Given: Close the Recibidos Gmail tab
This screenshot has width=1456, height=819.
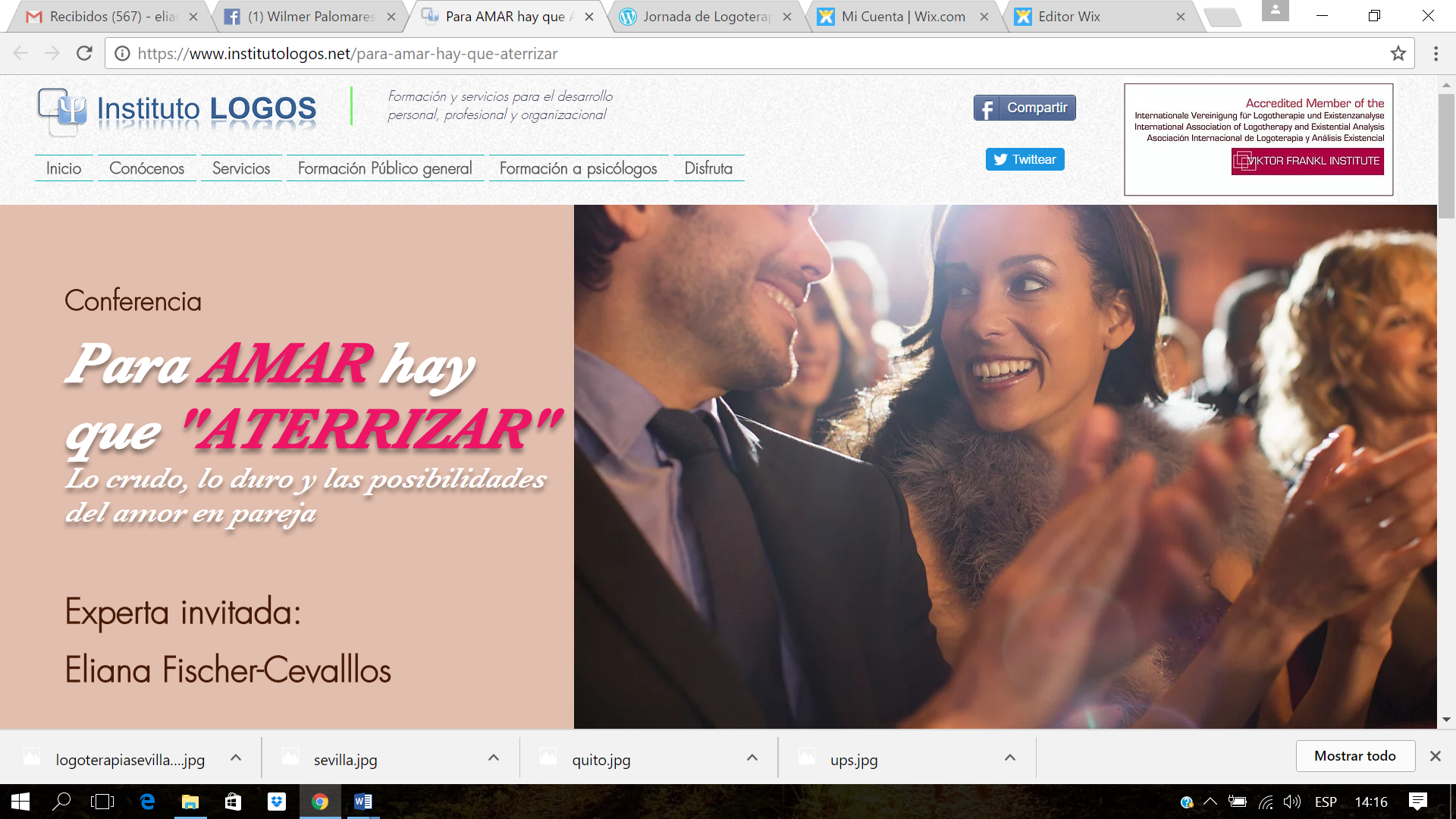Looking at the screenshot, I should [x=193, y=17].
